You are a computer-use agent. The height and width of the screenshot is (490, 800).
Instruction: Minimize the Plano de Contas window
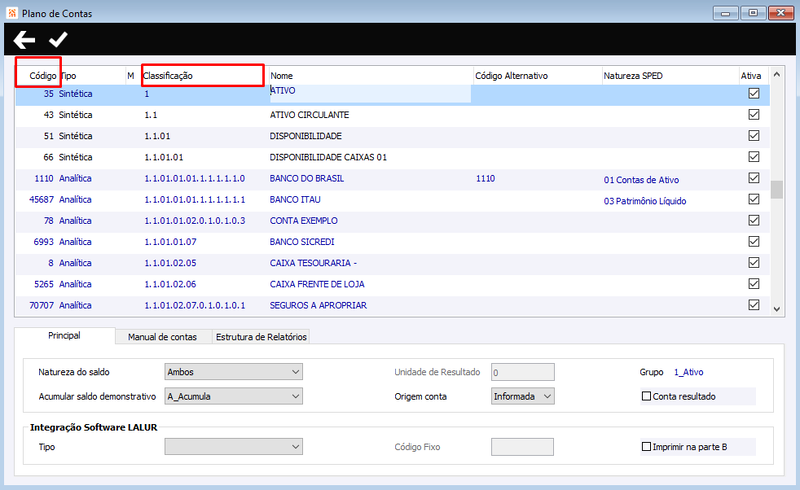(x=726, y=13)
